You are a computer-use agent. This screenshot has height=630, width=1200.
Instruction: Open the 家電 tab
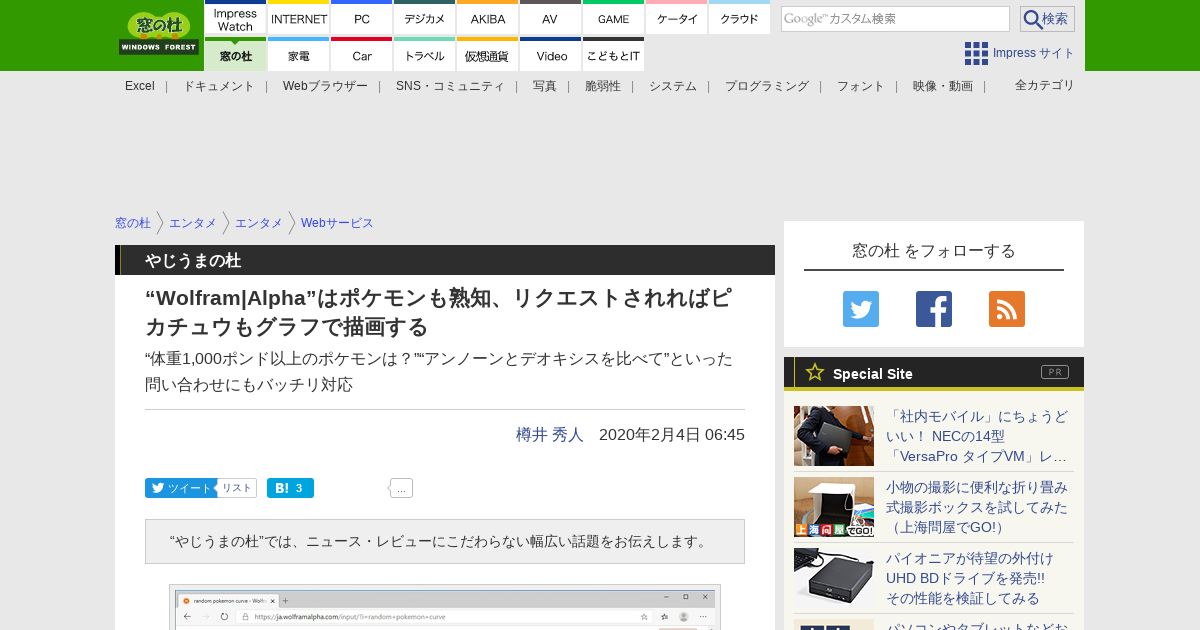point(299,55)
